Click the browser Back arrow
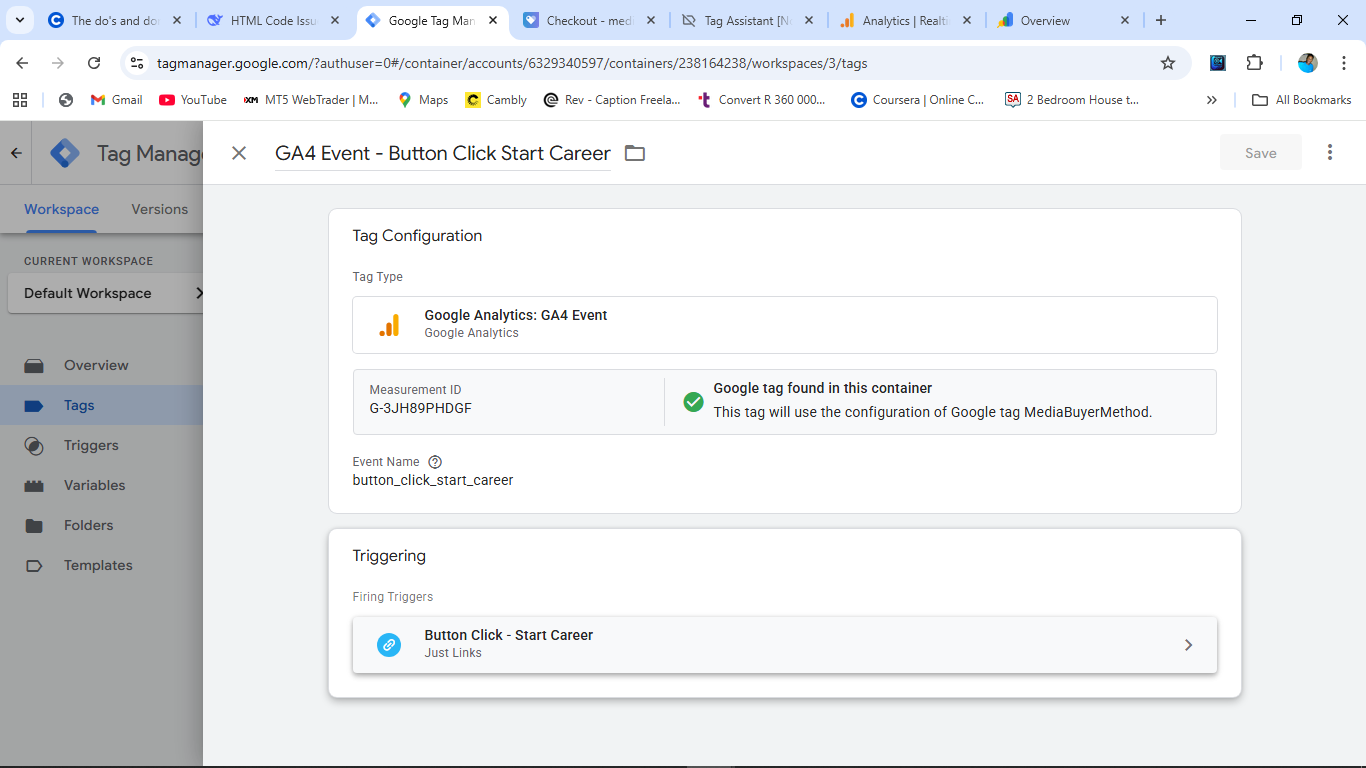The height and width of the screenshot is (768, 1366). point(22,63)
